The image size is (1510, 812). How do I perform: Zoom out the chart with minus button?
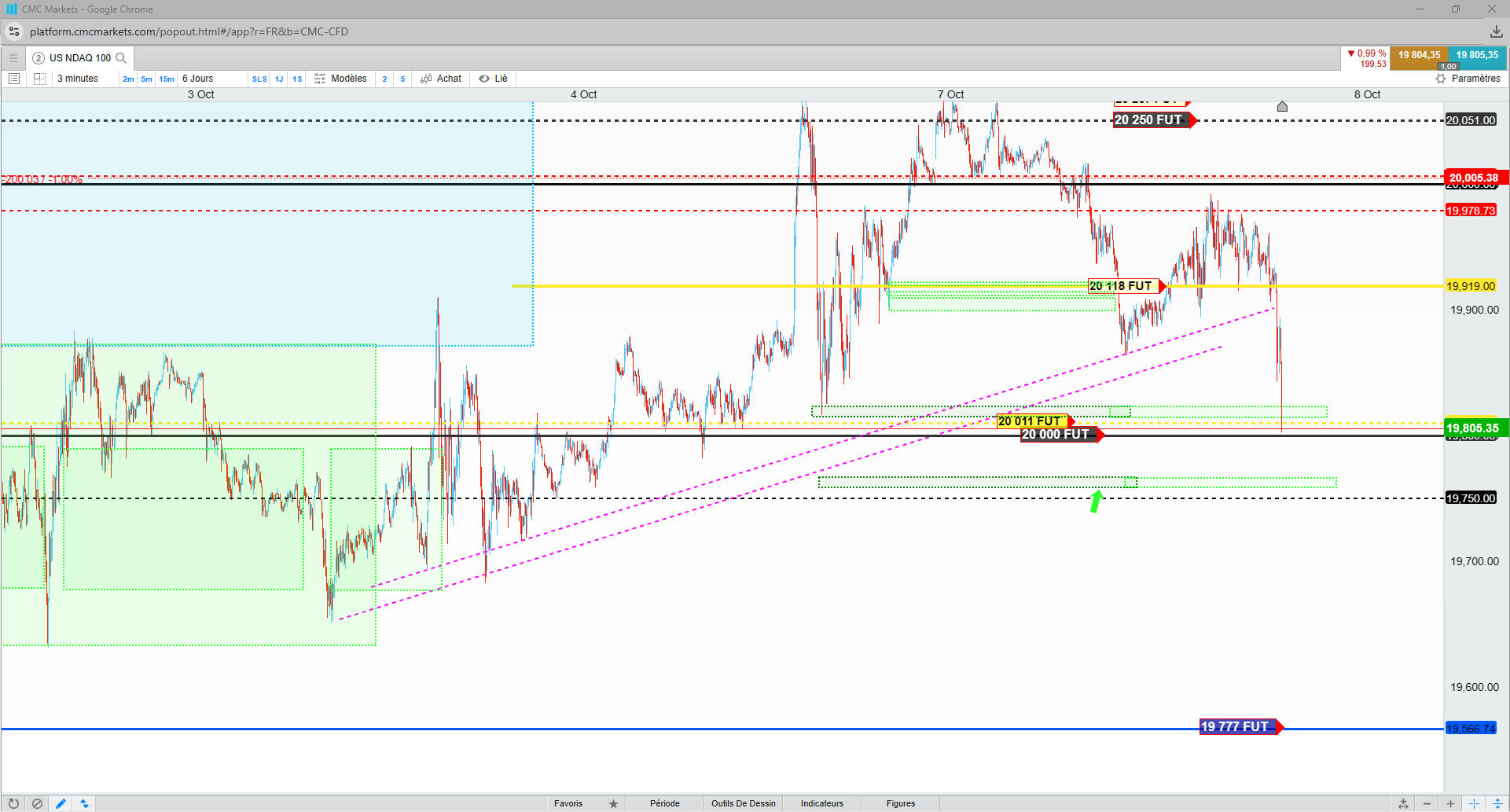[1427, 803]
